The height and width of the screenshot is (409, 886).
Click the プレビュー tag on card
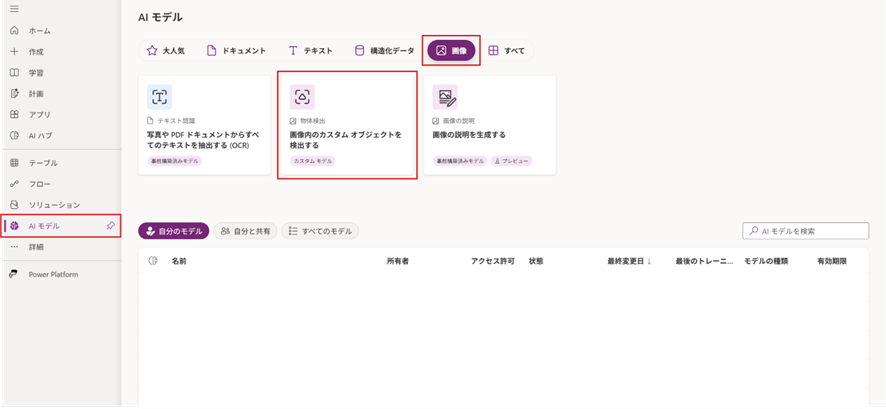[x=511, y=161]
